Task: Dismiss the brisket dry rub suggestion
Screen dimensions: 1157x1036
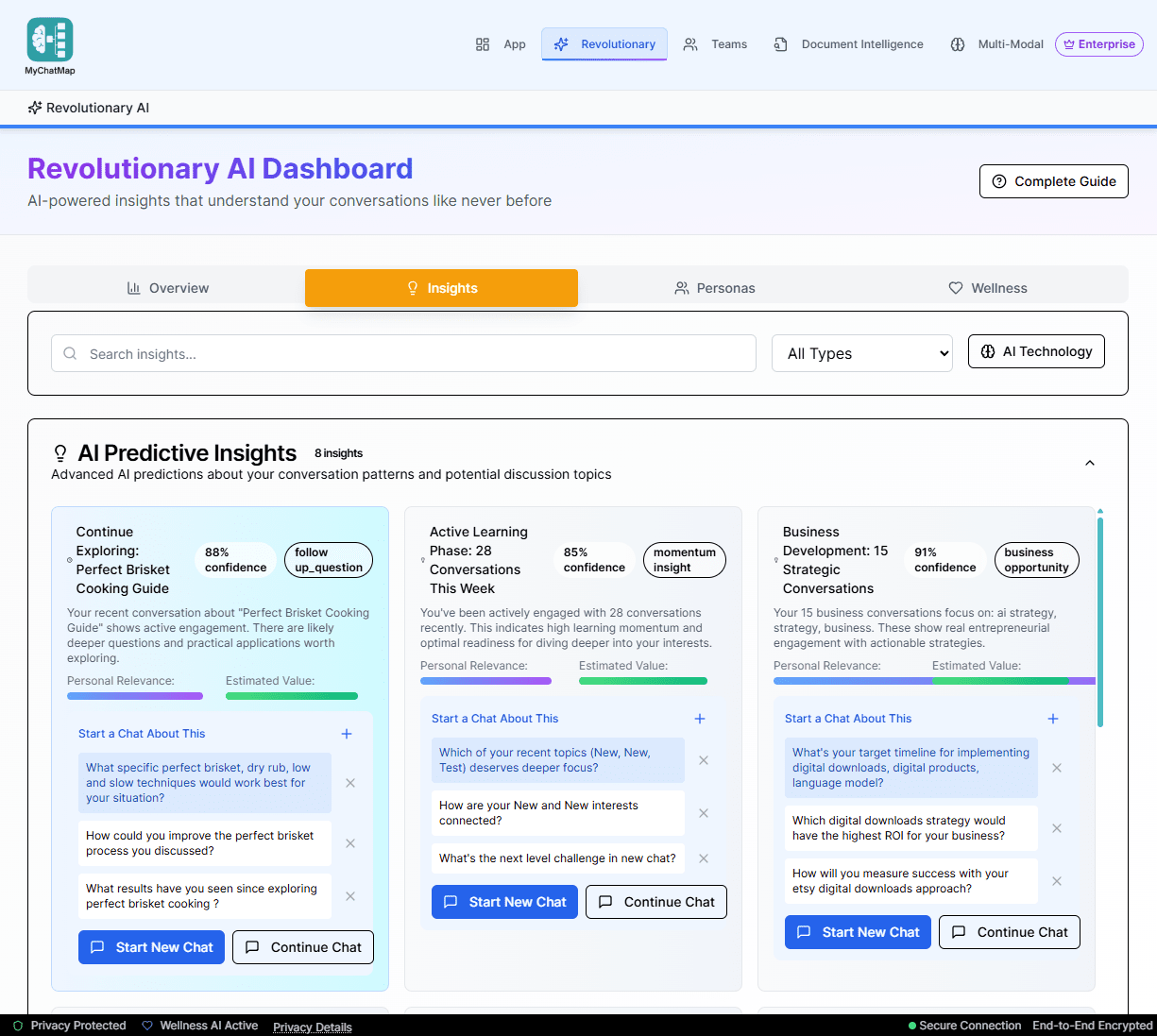Action: coord(350,783)
